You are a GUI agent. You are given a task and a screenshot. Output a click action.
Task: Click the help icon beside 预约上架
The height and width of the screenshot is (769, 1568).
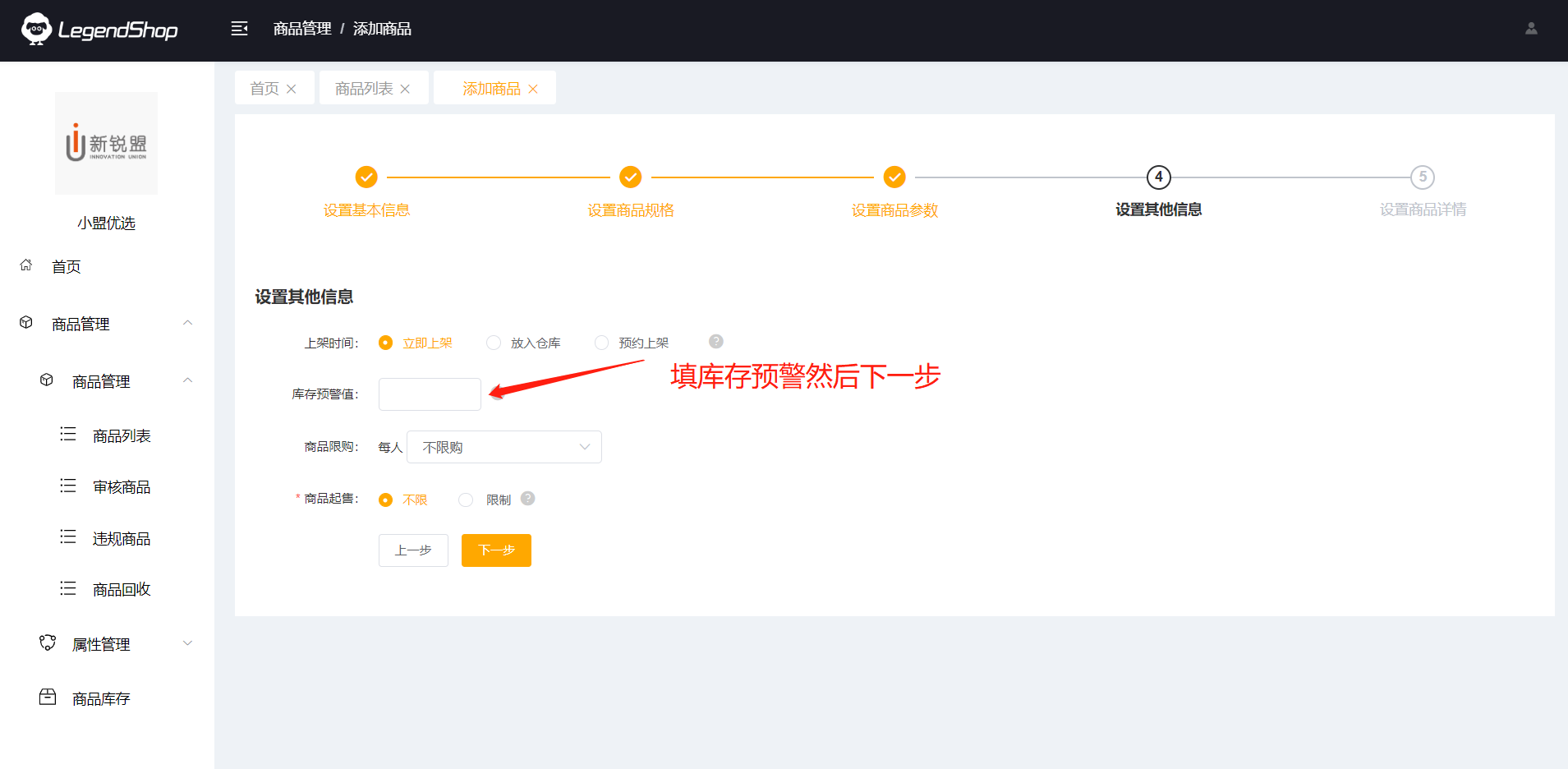715,342
